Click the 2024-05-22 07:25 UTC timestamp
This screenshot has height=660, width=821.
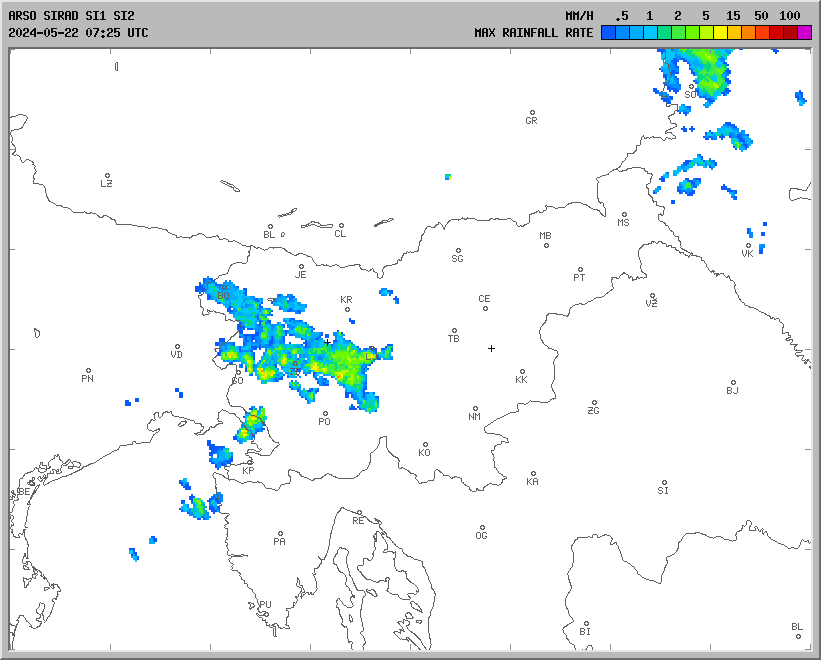coord(78,32)
